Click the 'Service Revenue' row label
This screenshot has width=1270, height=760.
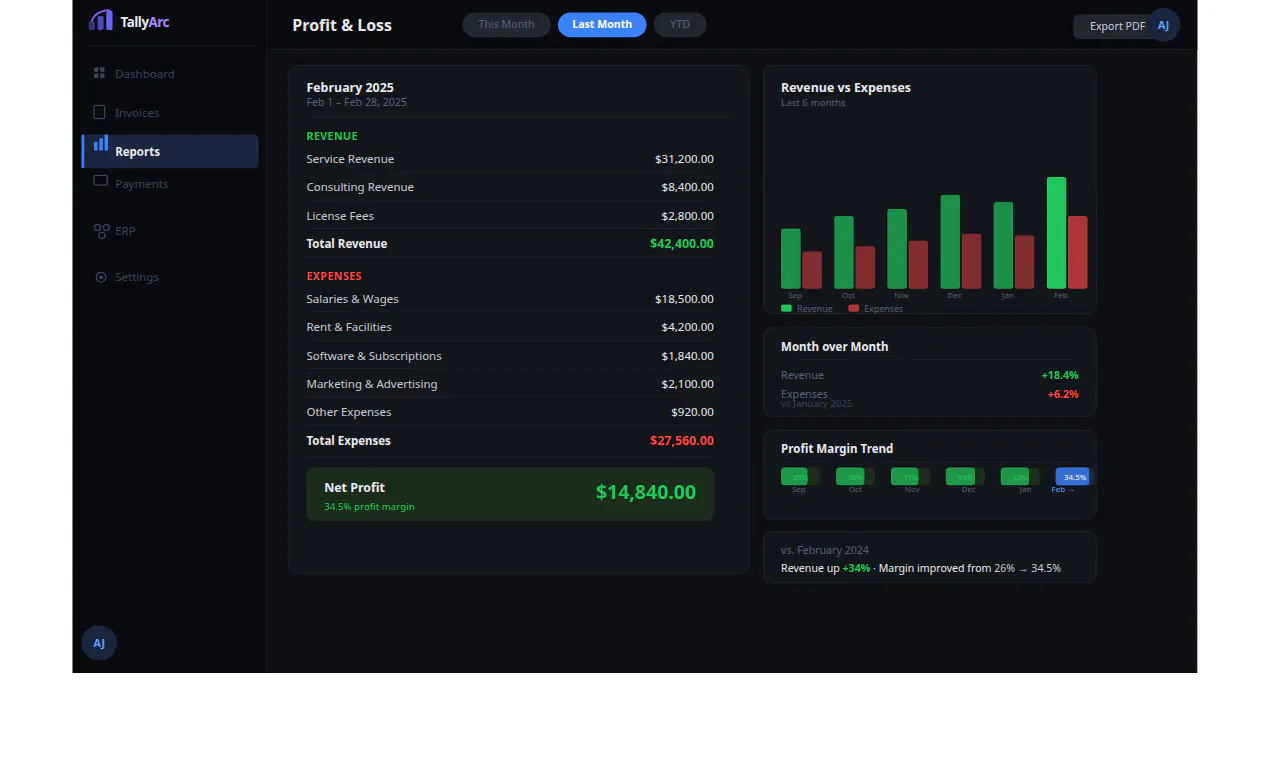[350, 159]
